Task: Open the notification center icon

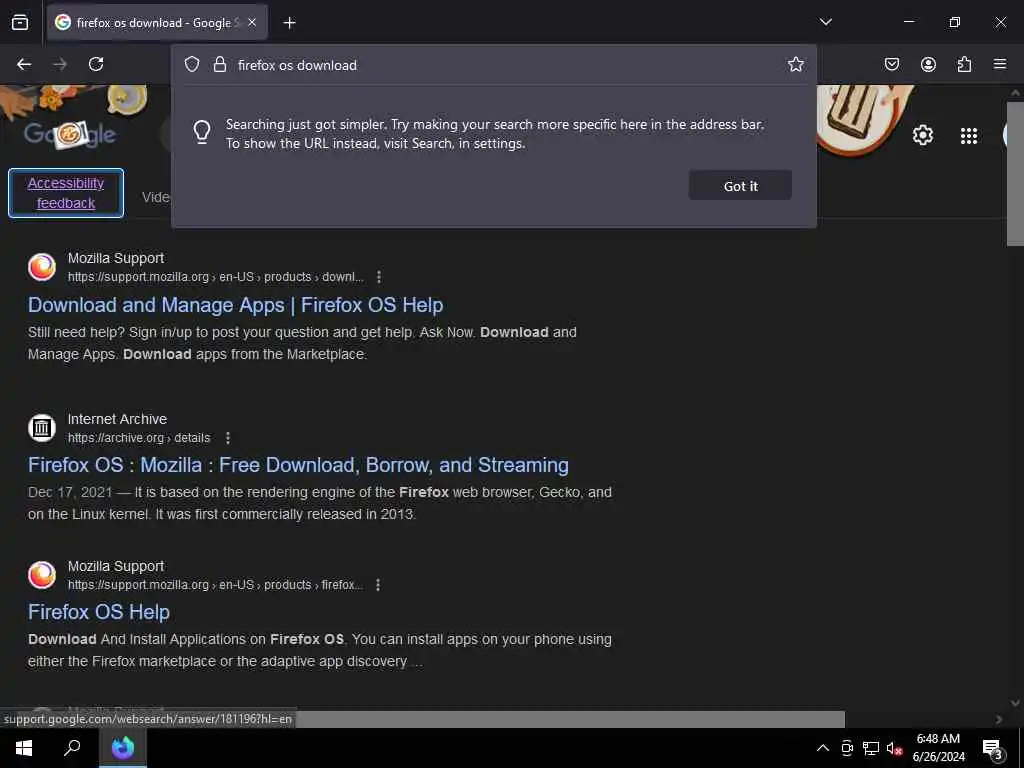Action: coord(993,748)
